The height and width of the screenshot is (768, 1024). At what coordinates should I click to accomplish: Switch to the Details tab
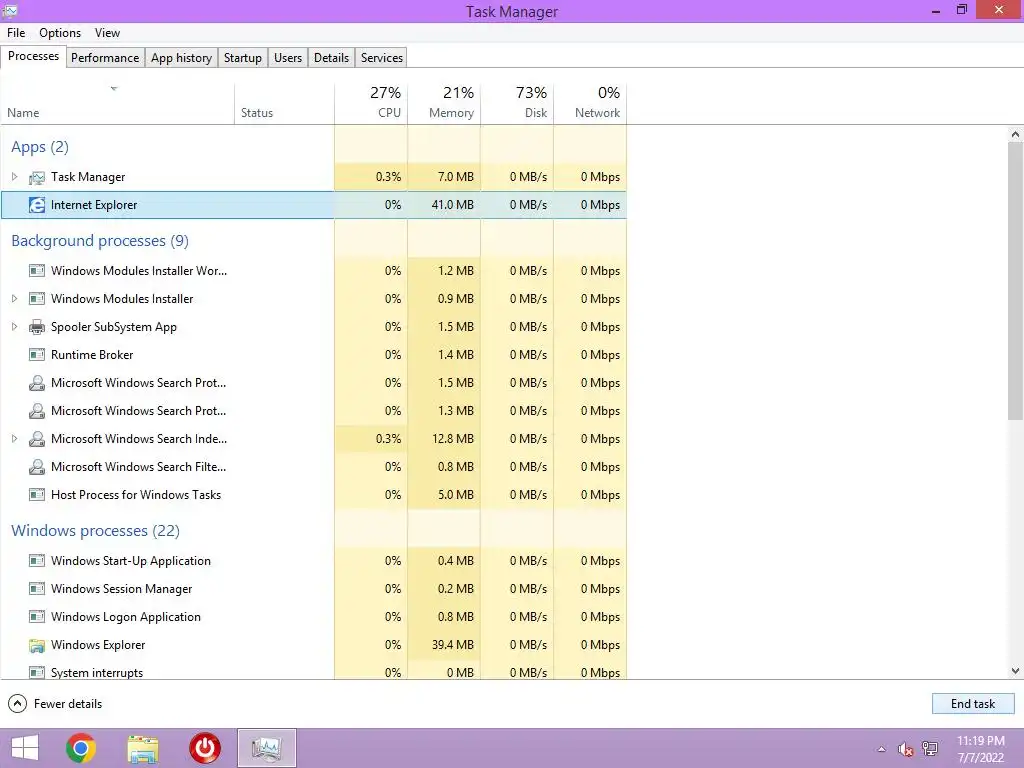[x=331, y=57]
